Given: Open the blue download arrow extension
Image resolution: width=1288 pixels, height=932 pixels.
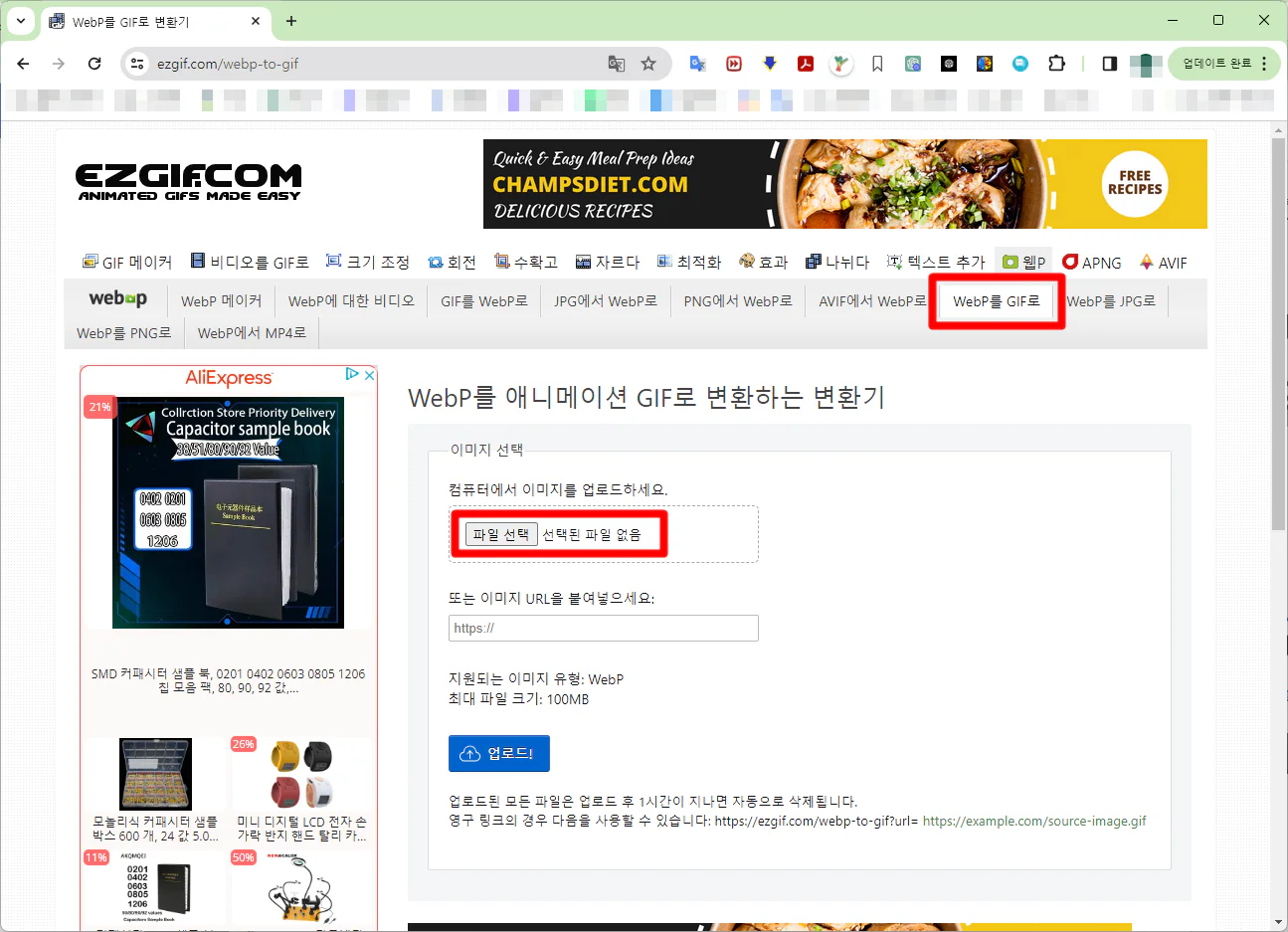Looking at the screenshot, I should tap(770, 64).
